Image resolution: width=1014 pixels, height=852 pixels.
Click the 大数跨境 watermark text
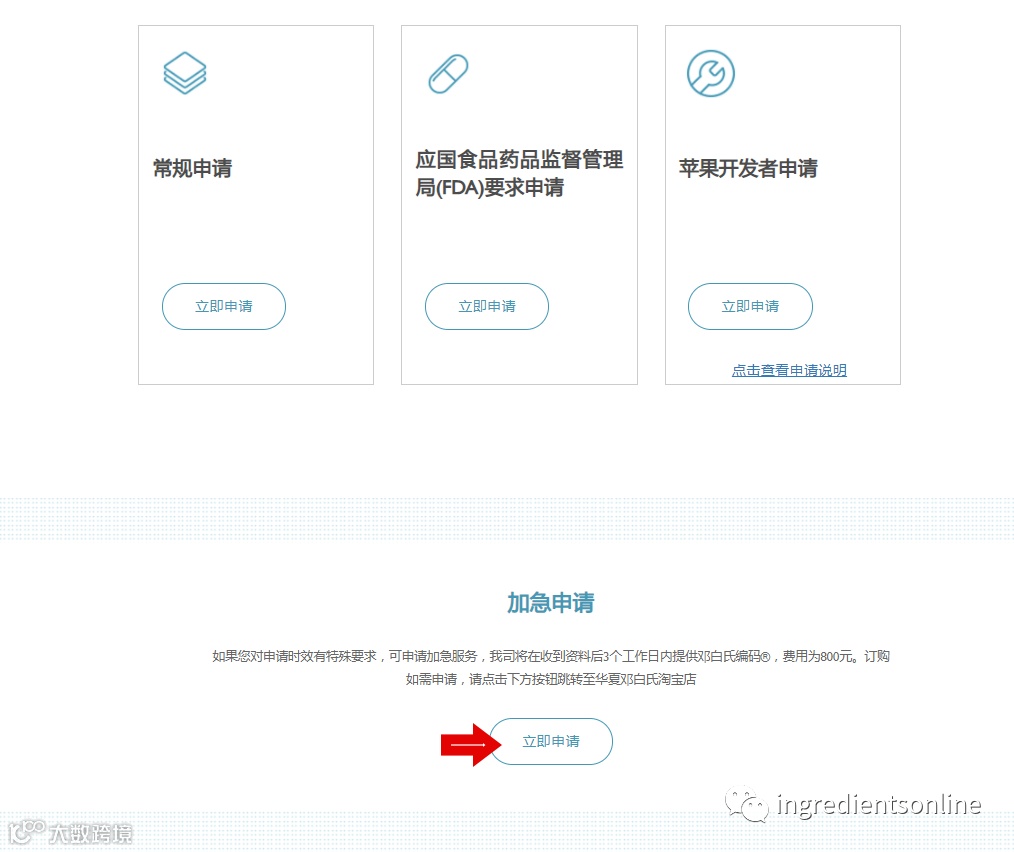pyautogui.click(x=91, y=833)
